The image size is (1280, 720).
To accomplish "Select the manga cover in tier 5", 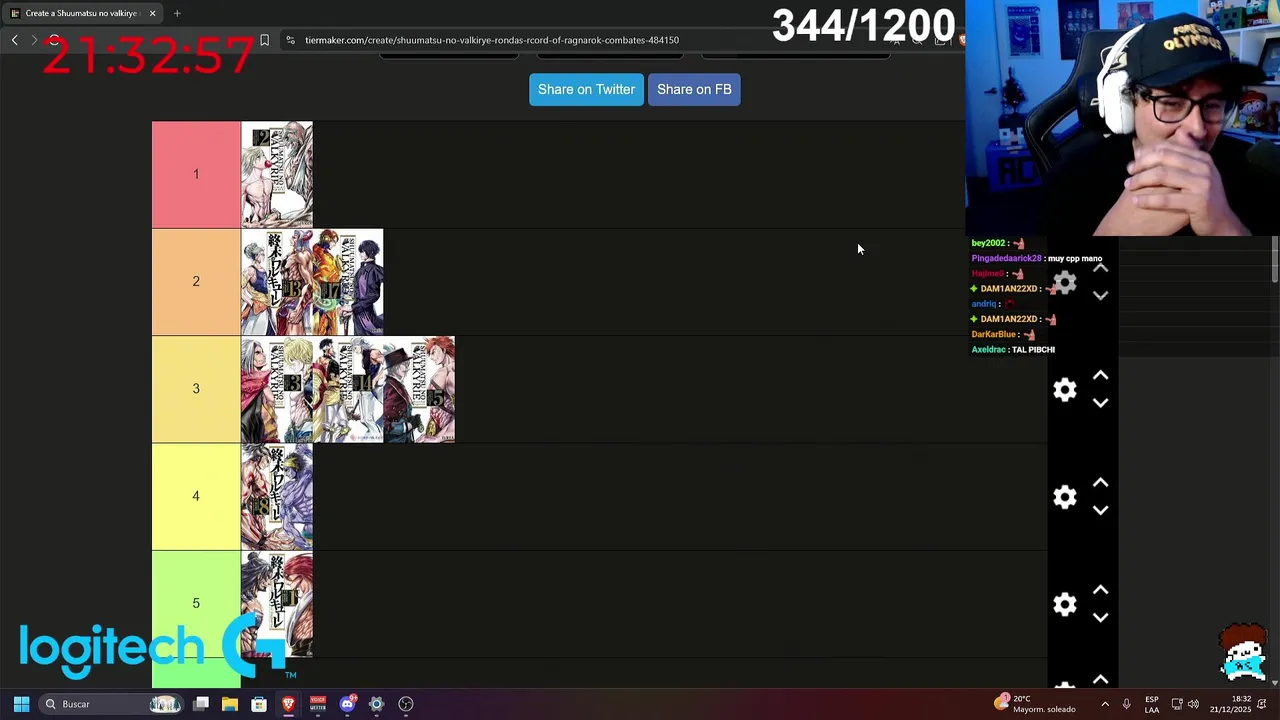I will tap(277, 604).
